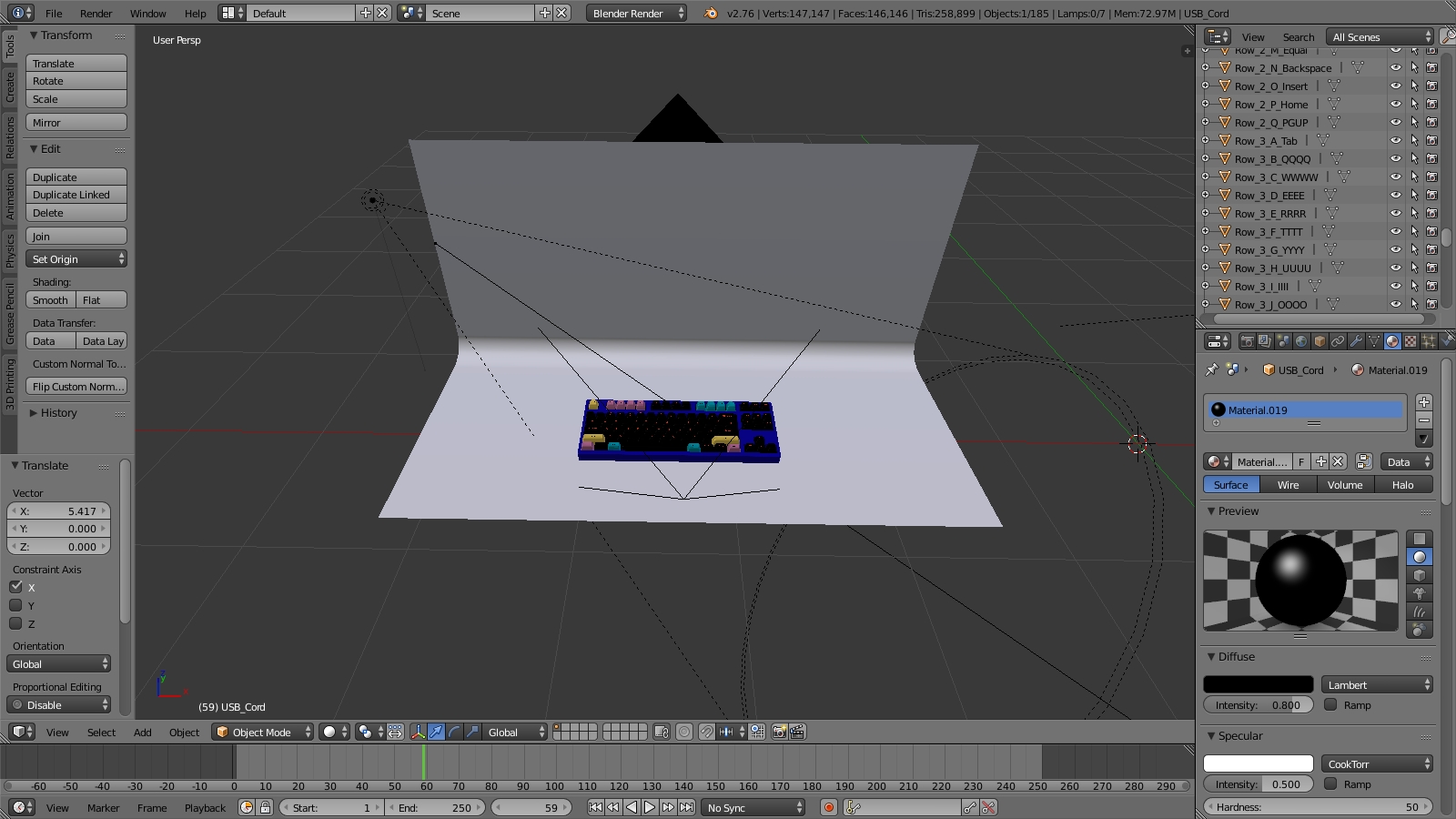Click the Specular Hardness slider
Image resolution: width=1456 pixels, height=819 pixels.
1318,806
